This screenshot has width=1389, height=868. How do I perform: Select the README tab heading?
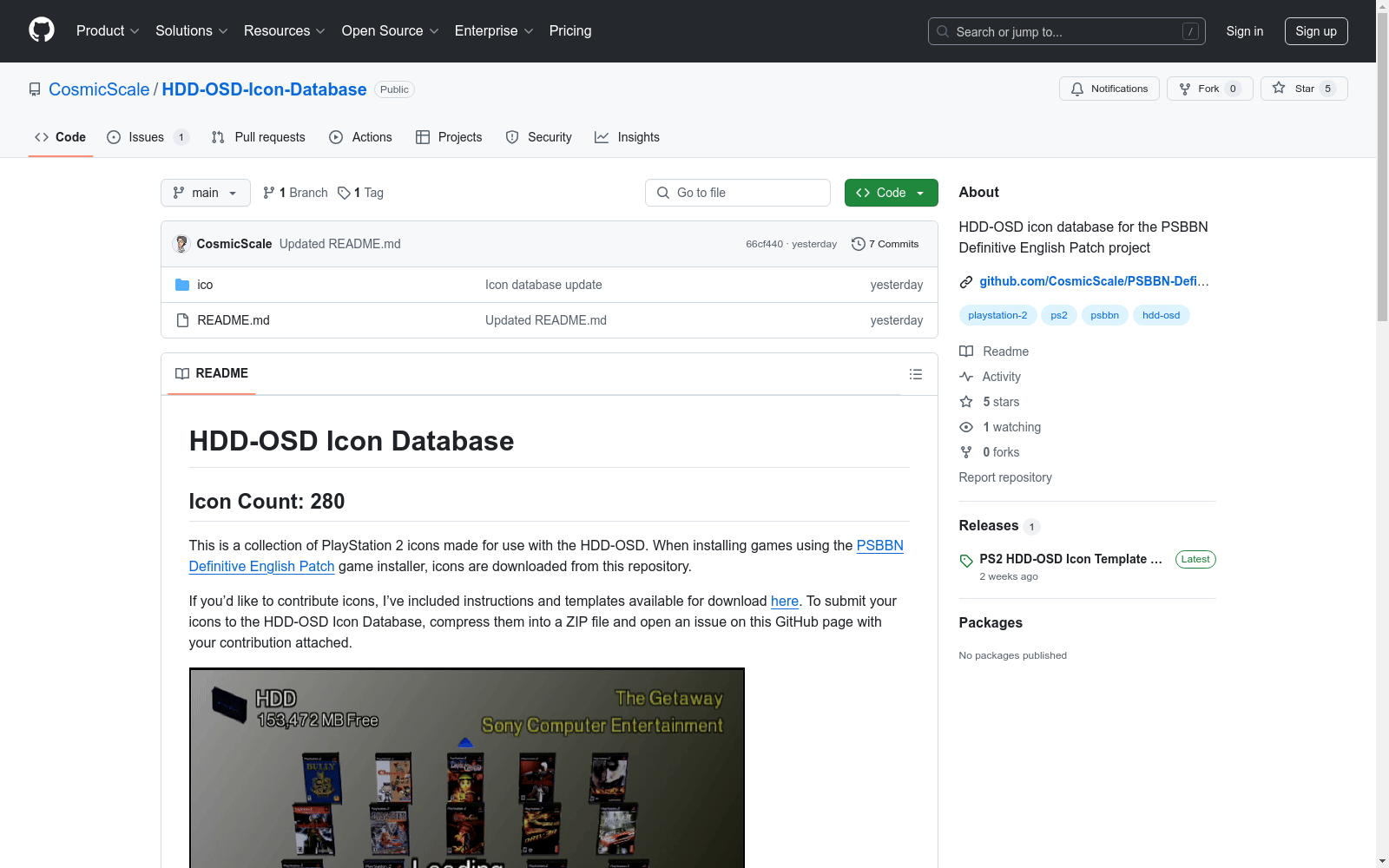tap(212, 373)
